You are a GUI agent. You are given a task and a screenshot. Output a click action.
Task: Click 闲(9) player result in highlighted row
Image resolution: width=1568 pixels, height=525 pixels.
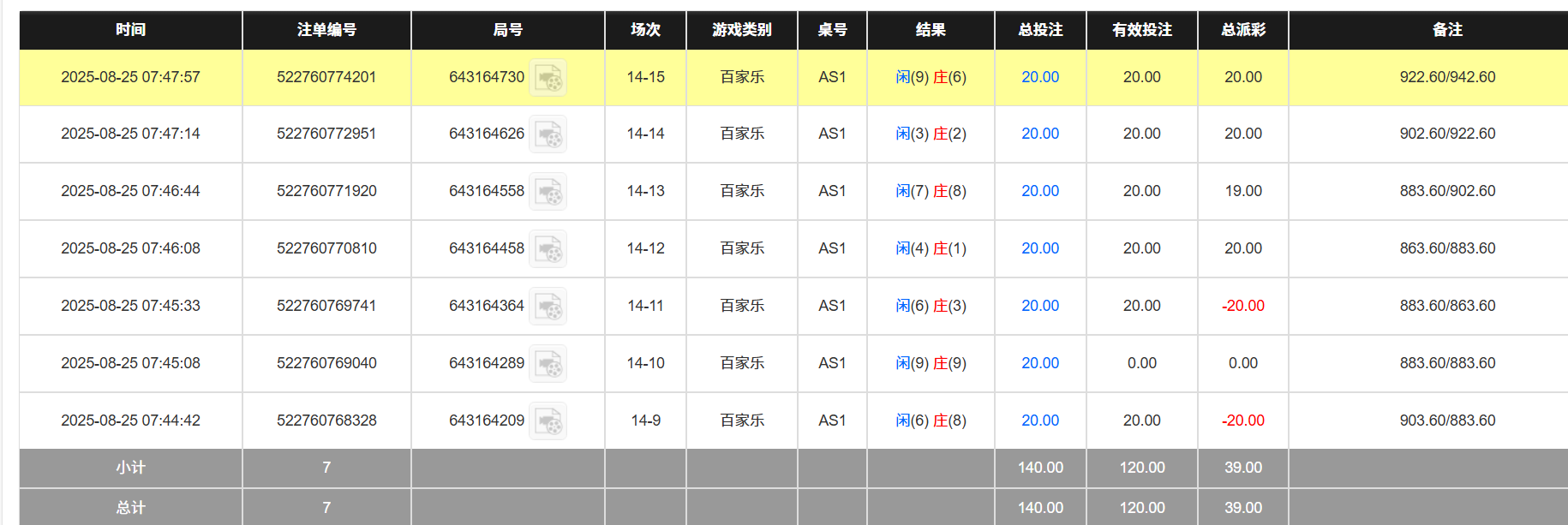point(911,77)
